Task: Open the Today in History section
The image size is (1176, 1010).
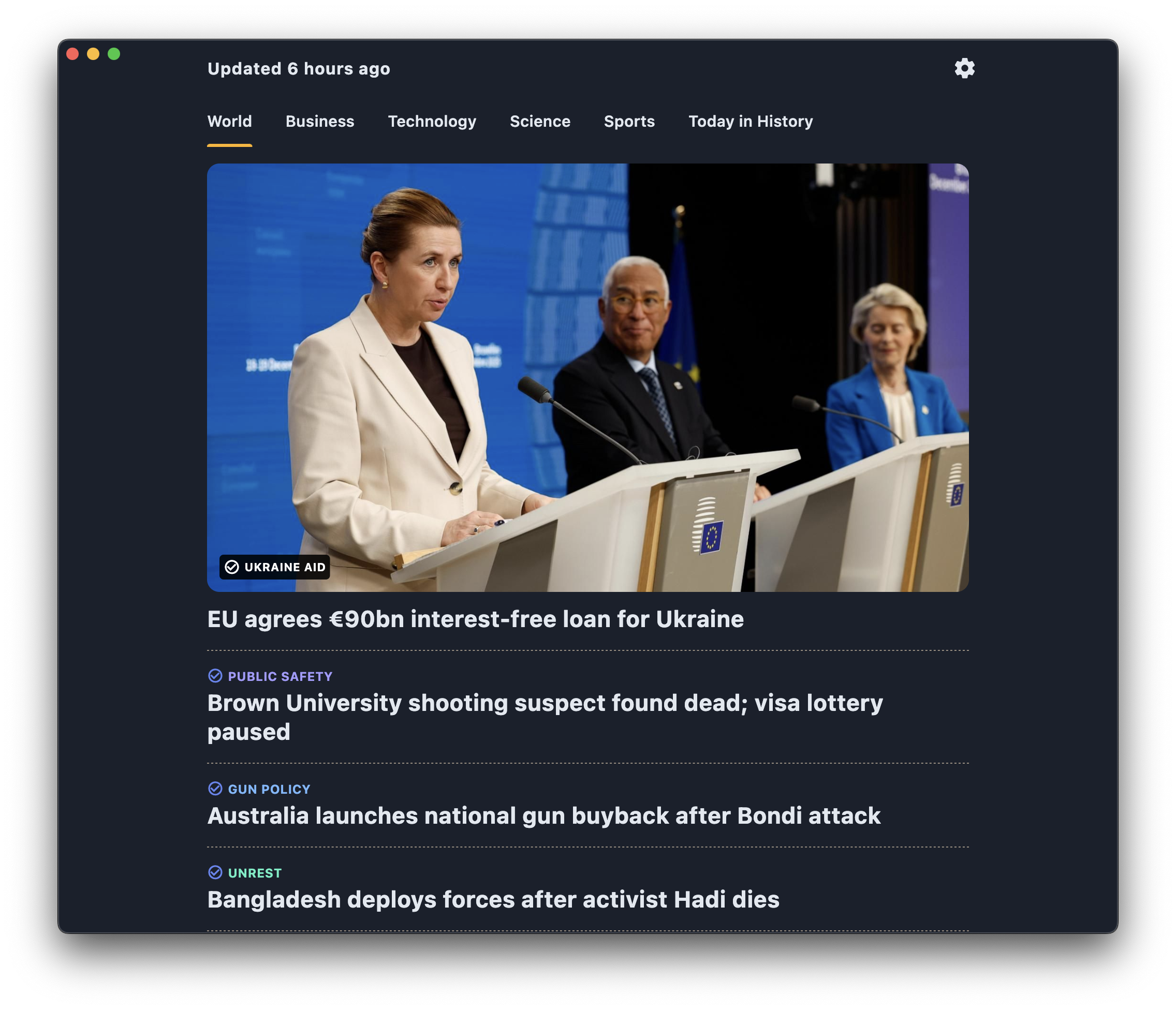Action: click(751, 121)
